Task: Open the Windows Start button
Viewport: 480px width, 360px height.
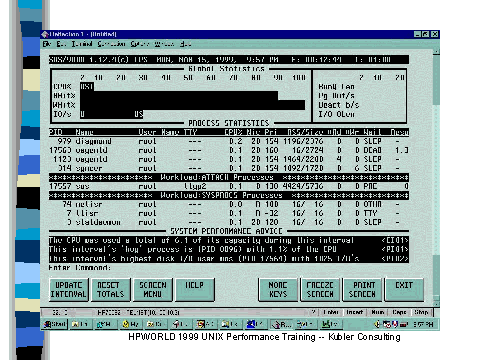Action: 56,324
